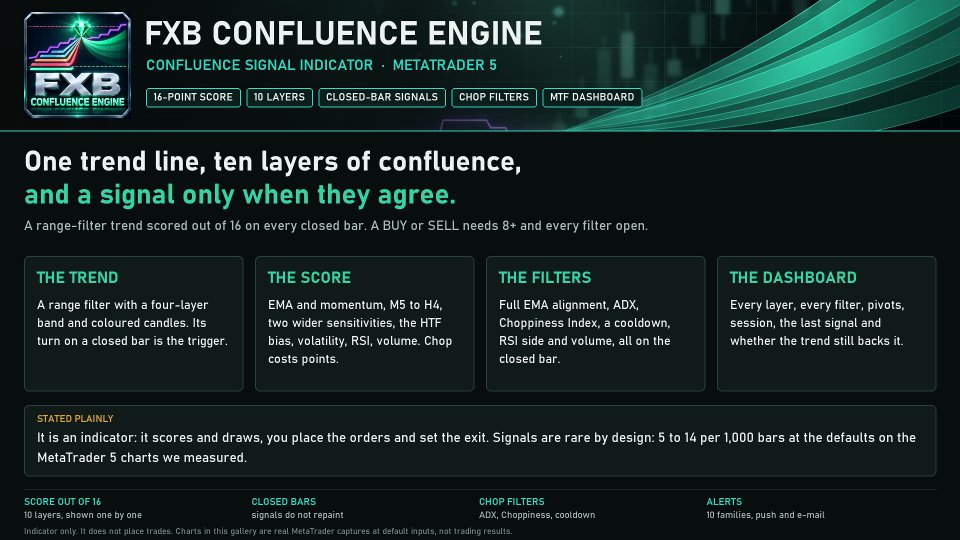Click text 'A range filter with a four-layer'
Viewport: 960px width, 540px height.
pyautogui.click(x=122, y=305)
